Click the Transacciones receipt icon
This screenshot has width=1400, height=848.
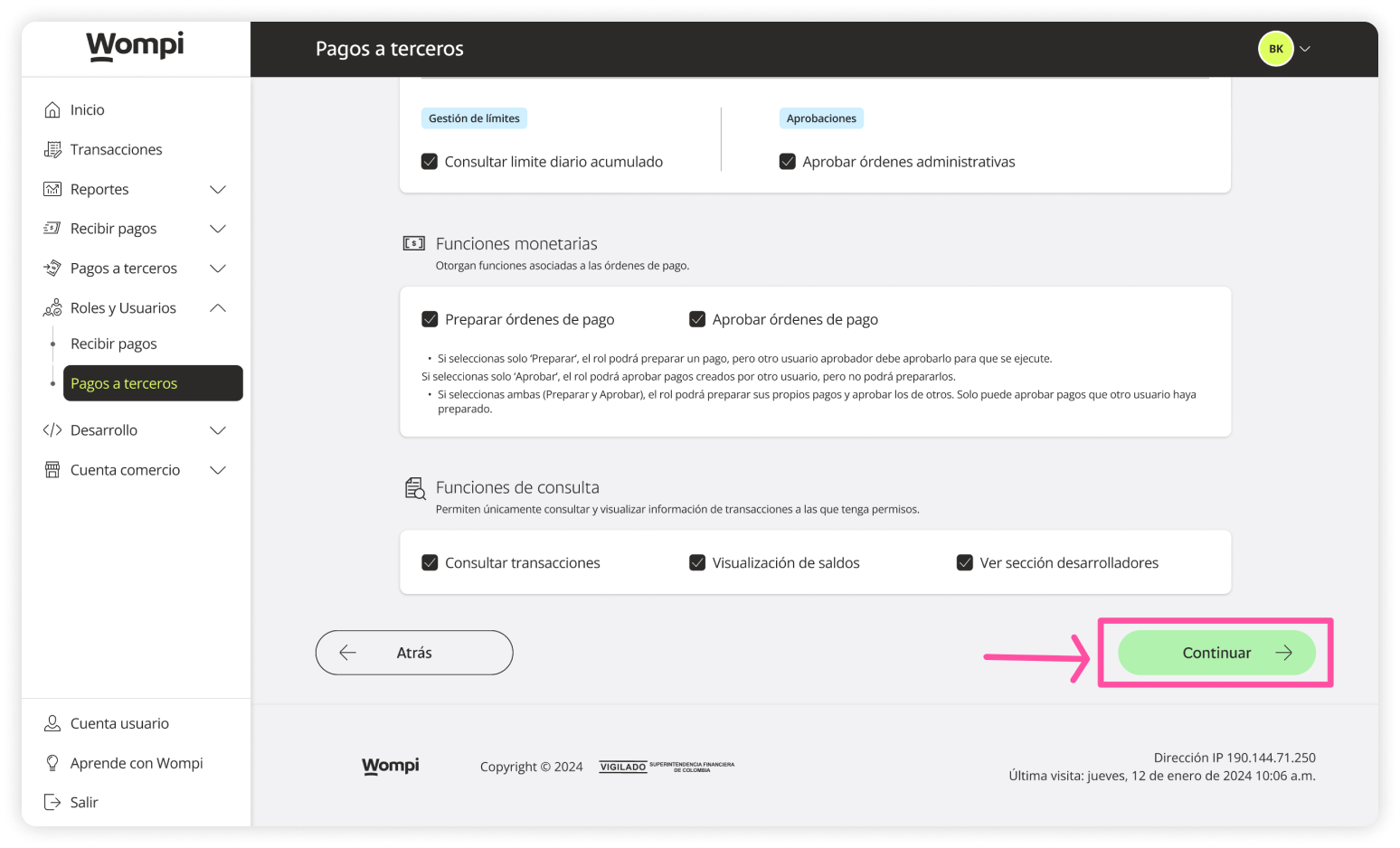(54, 149)
